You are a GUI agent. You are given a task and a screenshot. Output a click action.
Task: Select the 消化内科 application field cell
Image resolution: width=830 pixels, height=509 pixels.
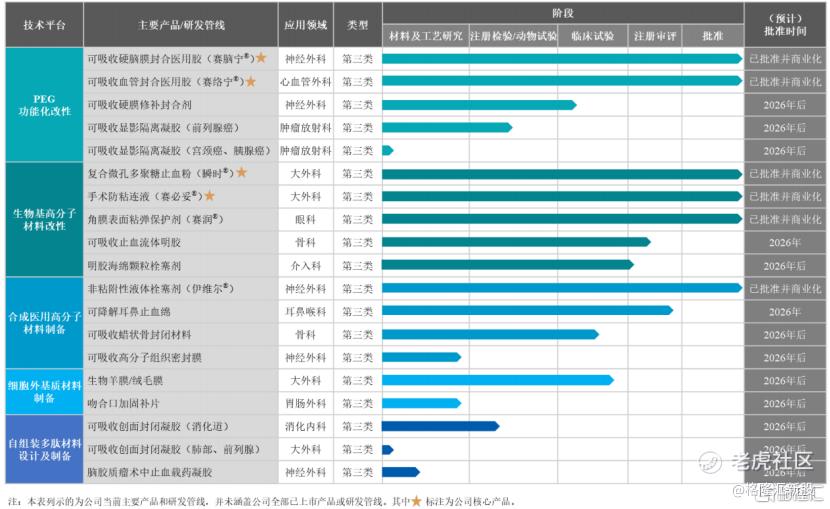(305, 426)
